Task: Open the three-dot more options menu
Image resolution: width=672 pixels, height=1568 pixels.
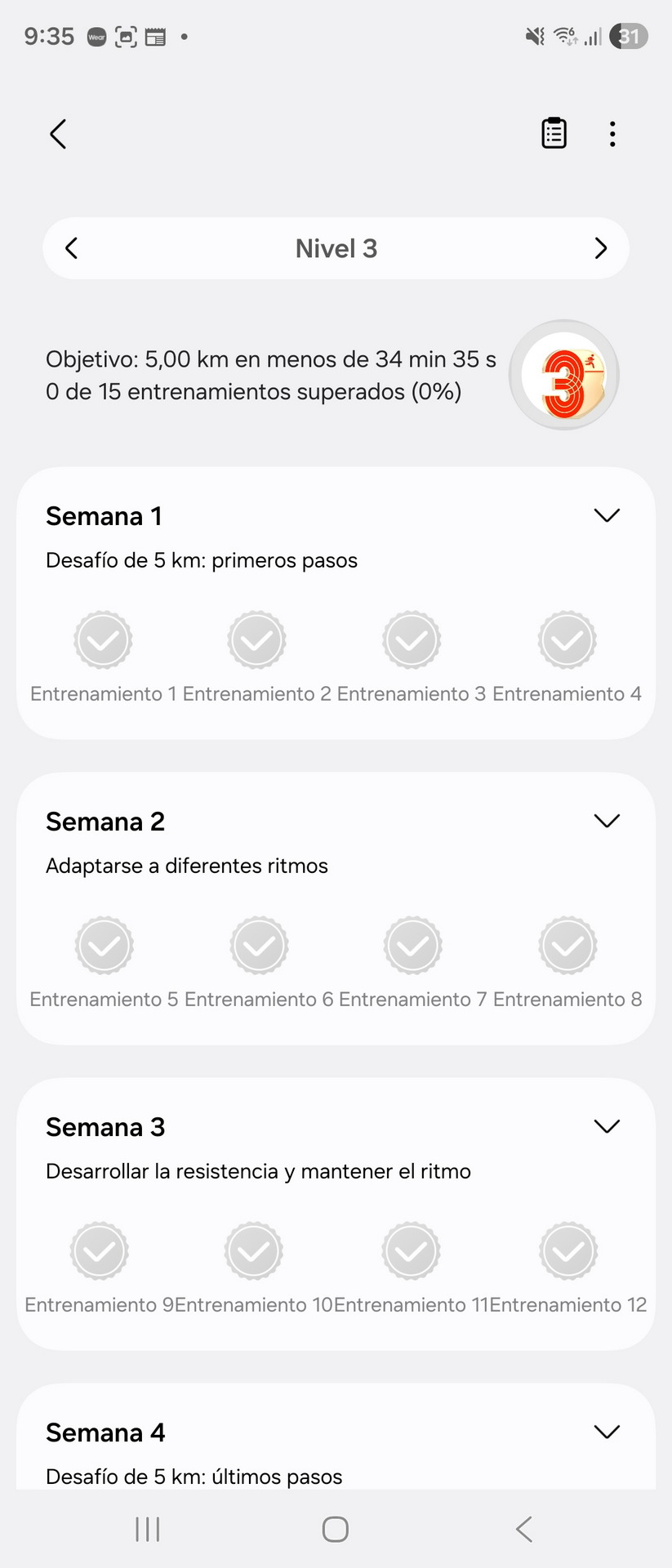Action: tap(612, 134)
